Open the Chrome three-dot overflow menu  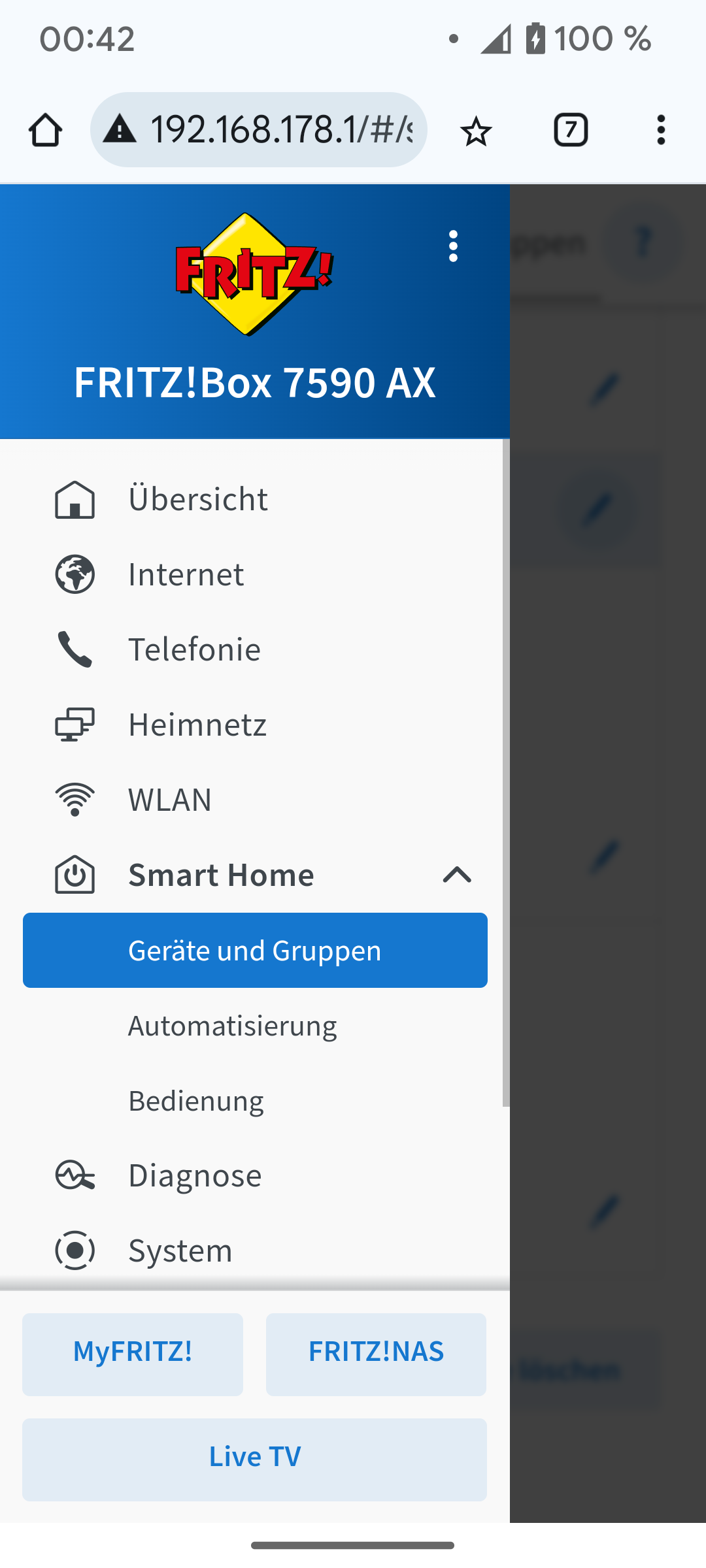[x=661, y=129]
